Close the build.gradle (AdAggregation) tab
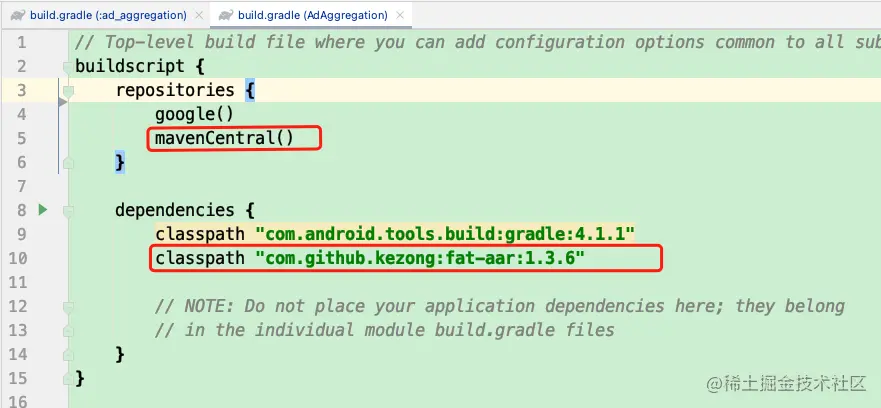Image resolution: width=881 pixels, height=408 pixels. coord(399,16)
